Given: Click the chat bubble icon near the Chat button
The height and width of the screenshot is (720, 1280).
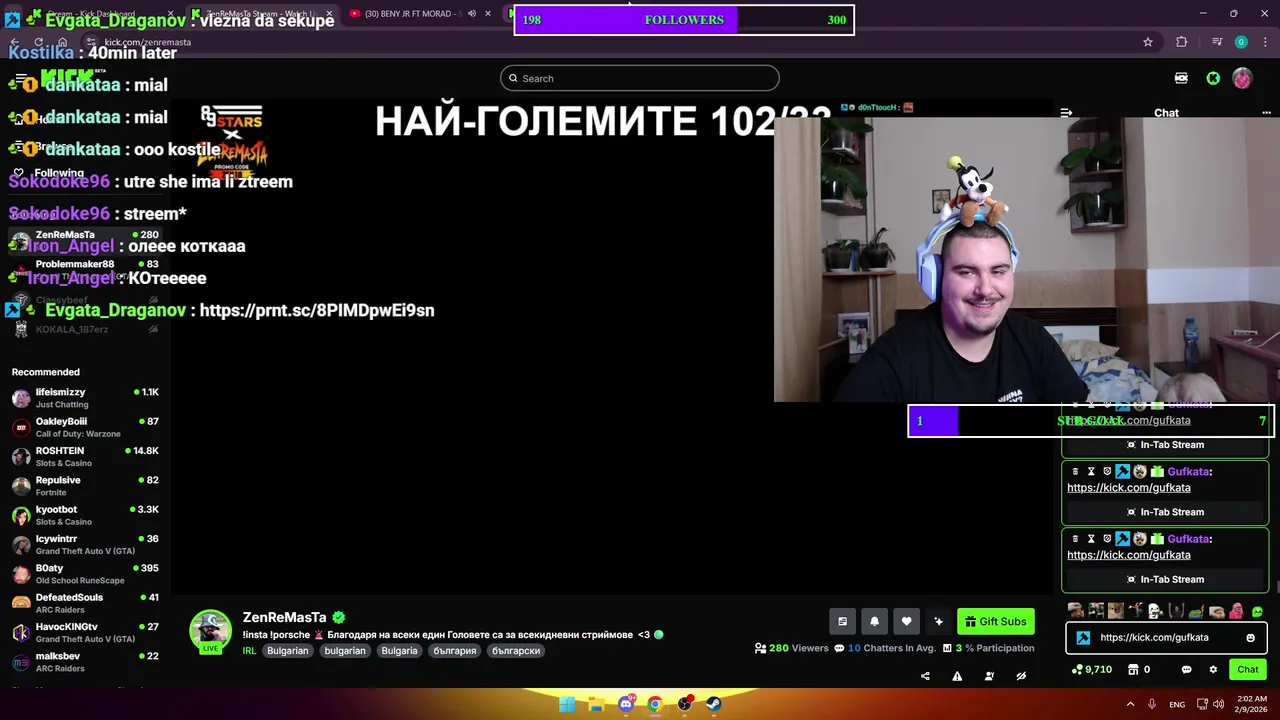Looking at the screenshot, I should (x=1186, y=669).
